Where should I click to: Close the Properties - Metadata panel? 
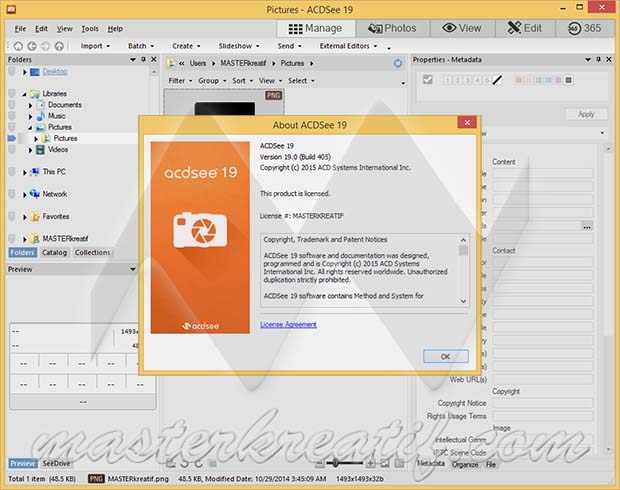(x=609, y=59)
